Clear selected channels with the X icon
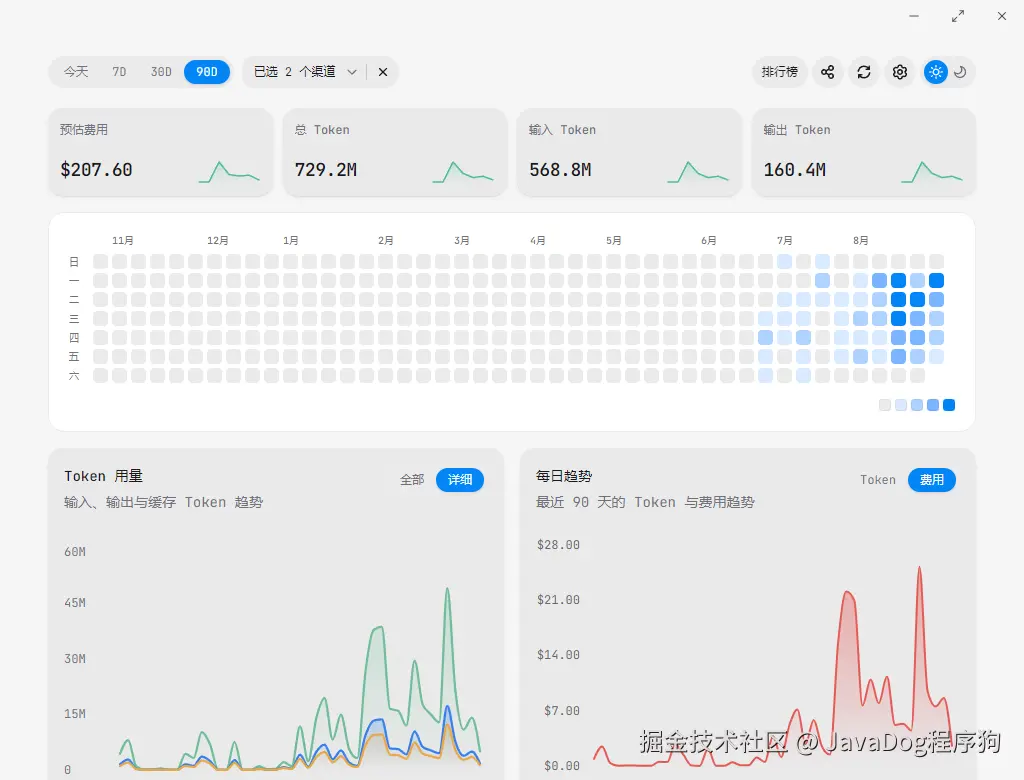The height and width of the screenshot is (780, 1024). 383,72
